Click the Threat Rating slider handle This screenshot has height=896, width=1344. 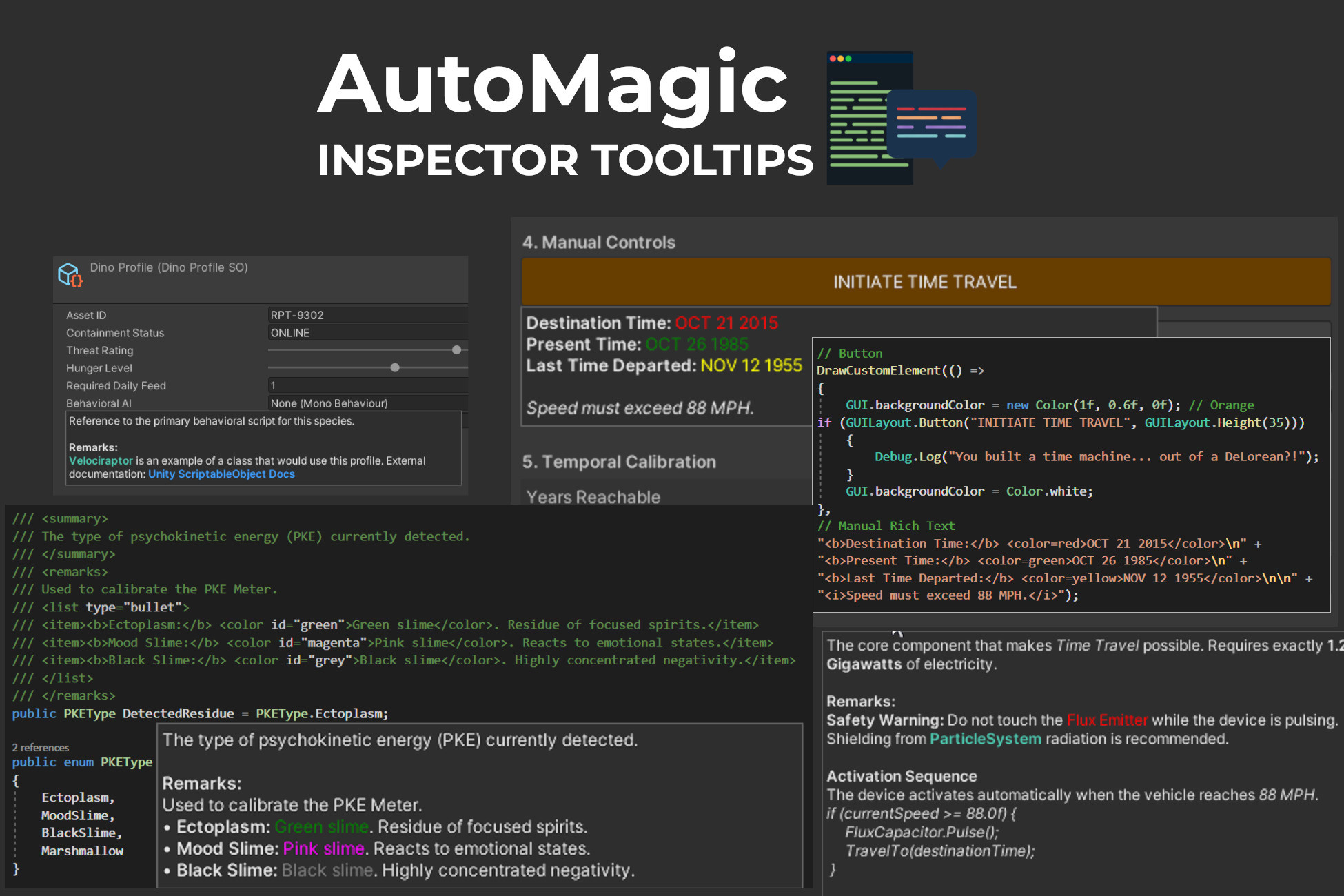pyautogui.click(x=456, y=350)
